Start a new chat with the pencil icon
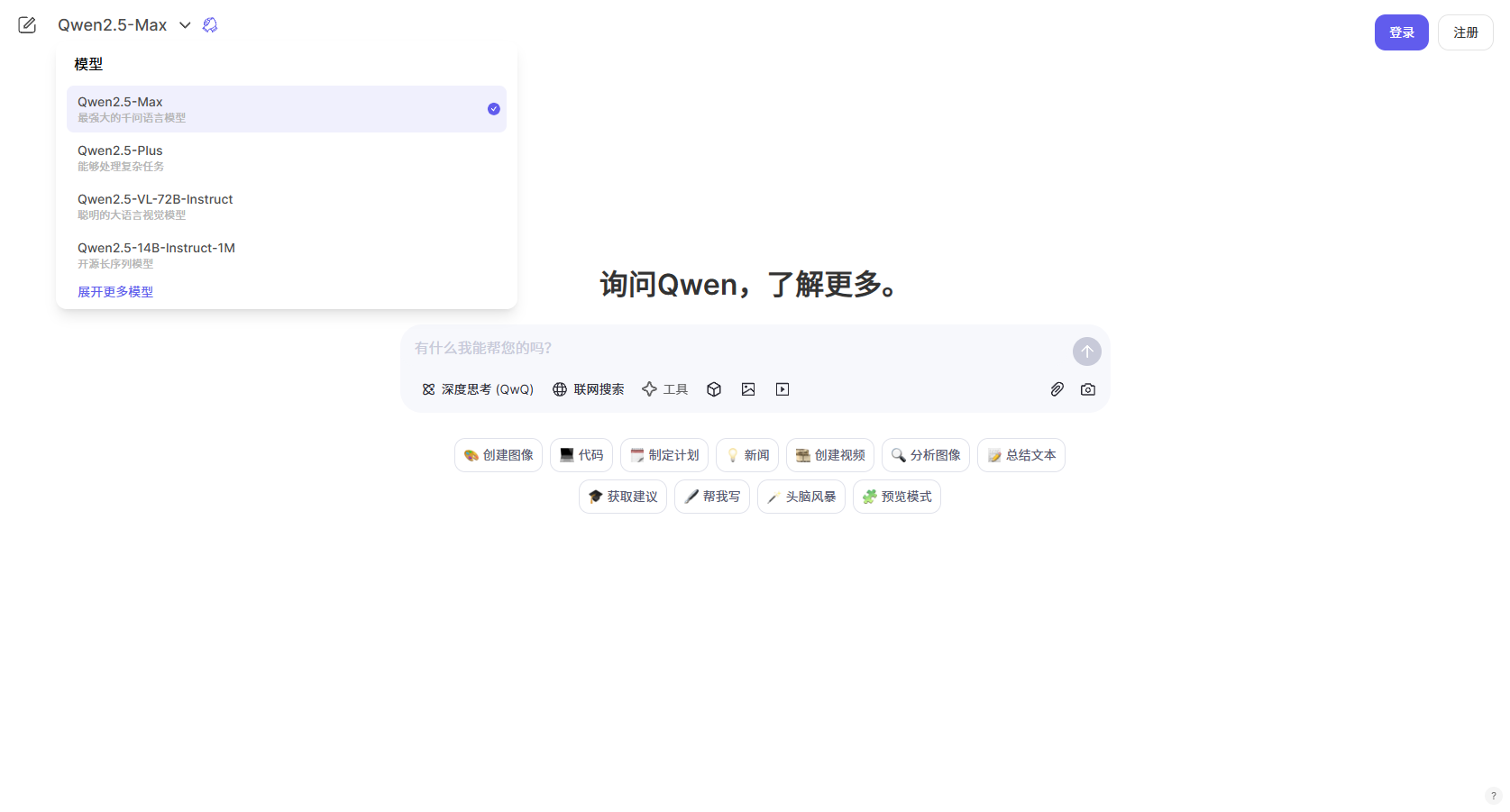The height and width of the screenshot is (812, 1510). pyautogui.click(x=27, y=25)
